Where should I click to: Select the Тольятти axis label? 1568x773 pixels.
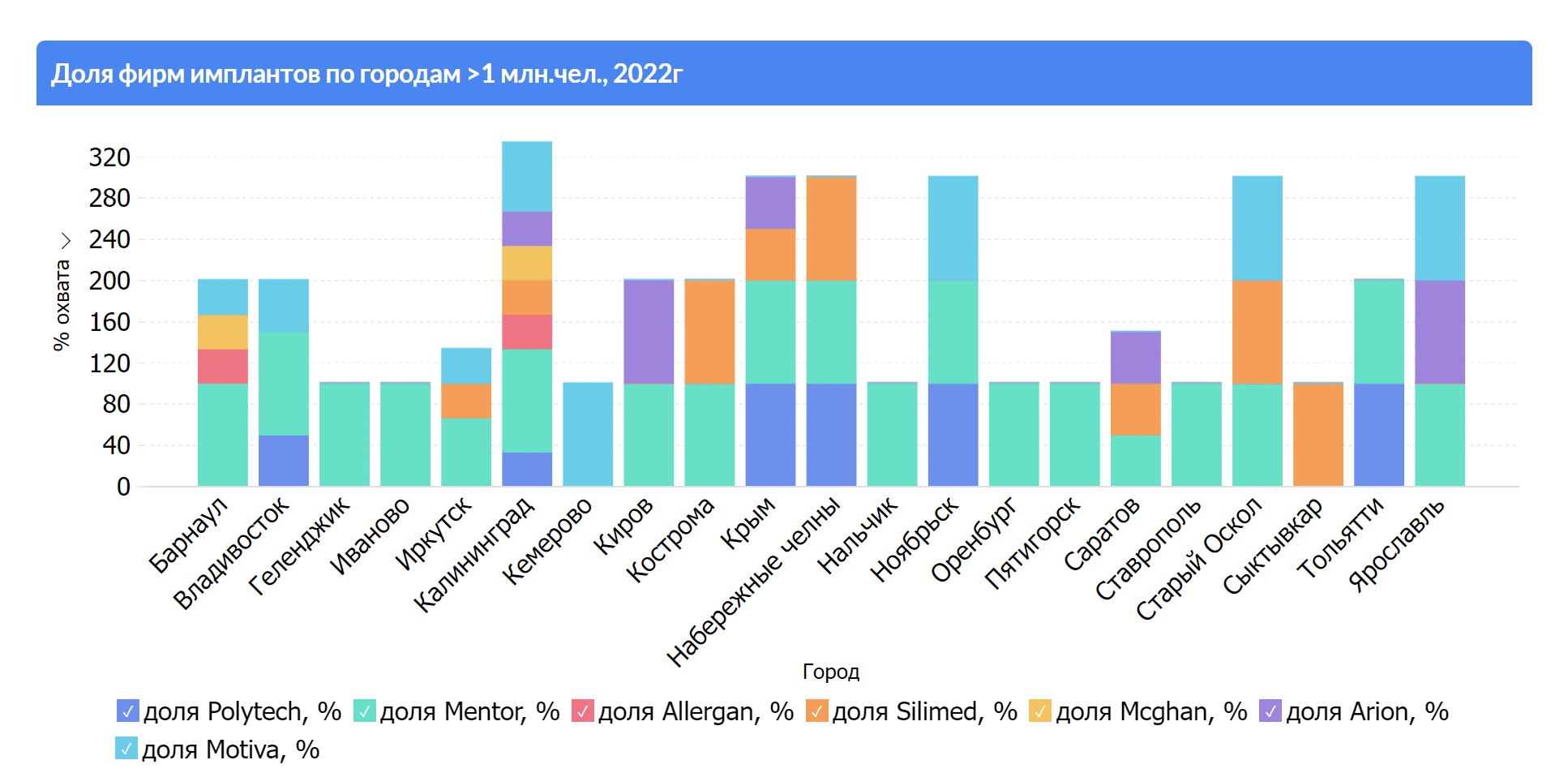click(1342, 538)
